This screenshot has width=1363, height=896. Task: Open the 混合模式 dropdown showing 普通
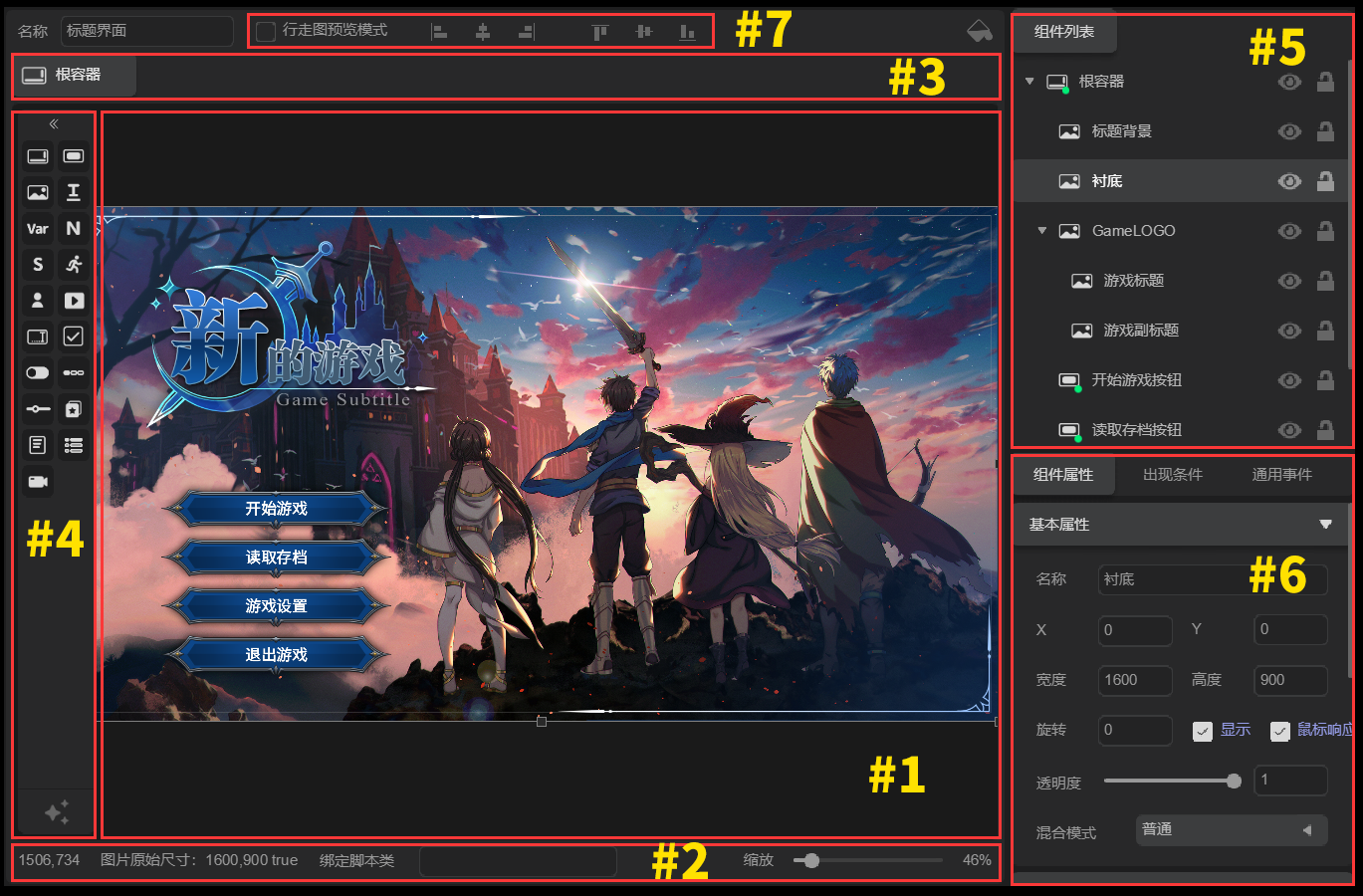[x=1232, y=830]
